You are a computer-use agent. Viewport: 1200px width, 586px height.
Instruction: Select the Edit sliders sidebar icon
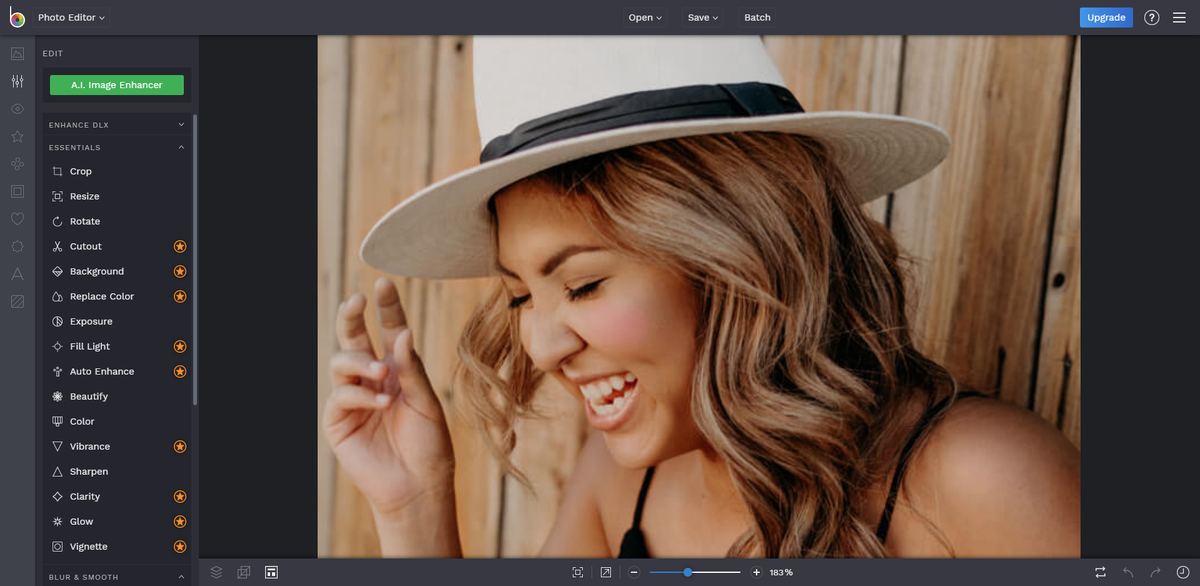coord(17,81)
